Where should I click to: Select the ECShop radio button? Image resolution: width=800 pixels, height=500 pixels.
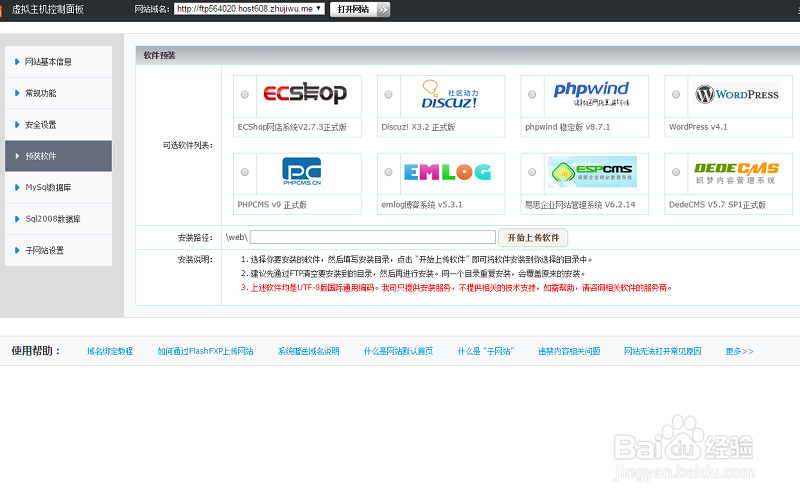point(245,94)
